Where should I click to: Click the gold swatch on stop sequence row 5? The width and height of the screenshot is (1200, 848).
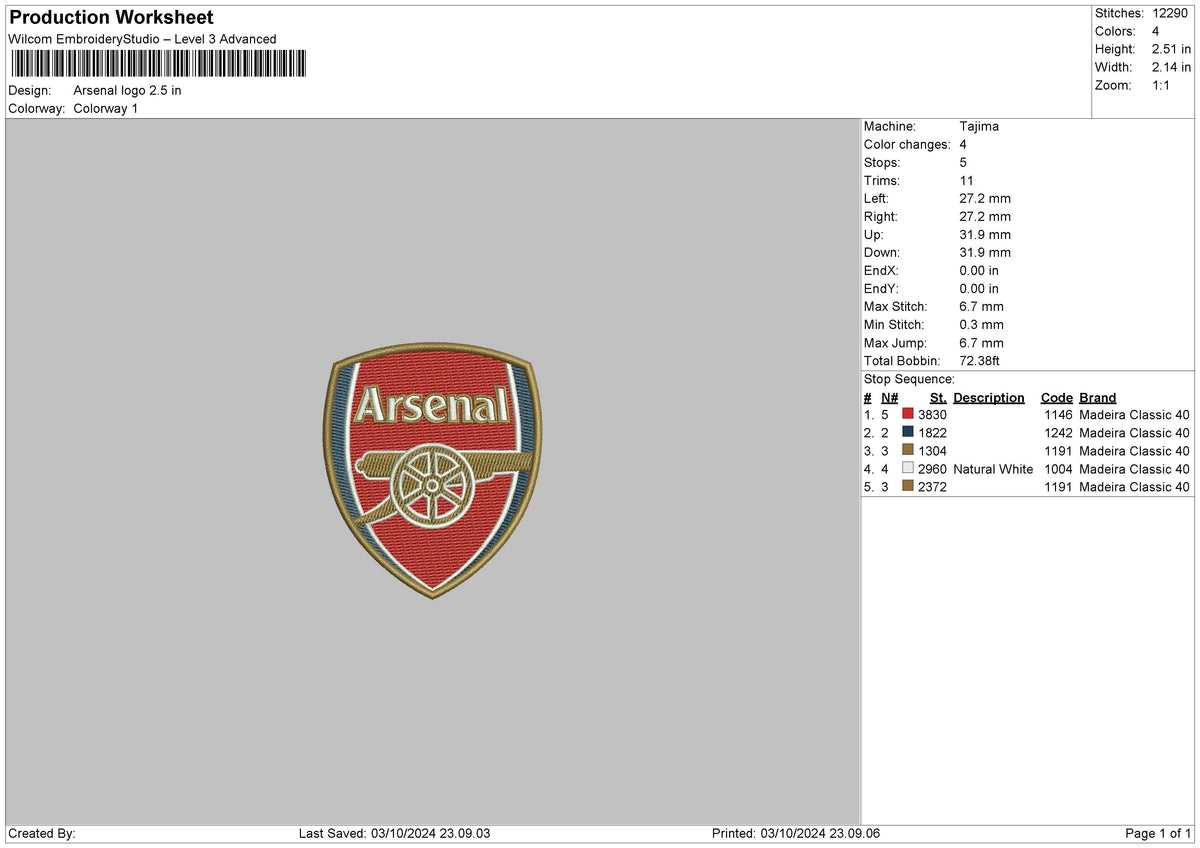pyautogui.click(x=908, y=487)
